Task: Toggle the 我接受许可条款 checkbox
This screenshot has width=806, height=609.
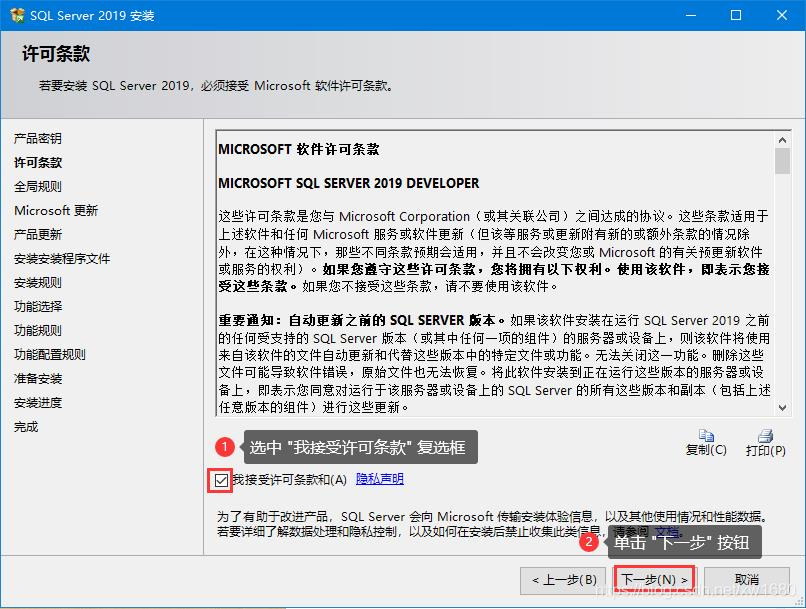Action: click(221, 480)
